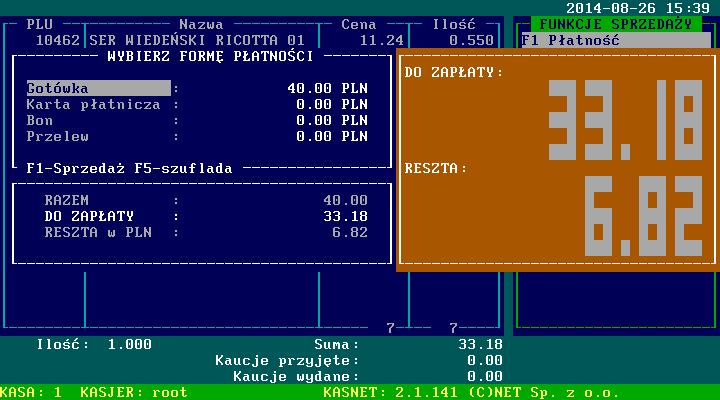The height and width of the screenshot is (400, 720).
Task: Click the FUNKCJE SPRZEDAŻY panel header
Action: pos(616,24)
